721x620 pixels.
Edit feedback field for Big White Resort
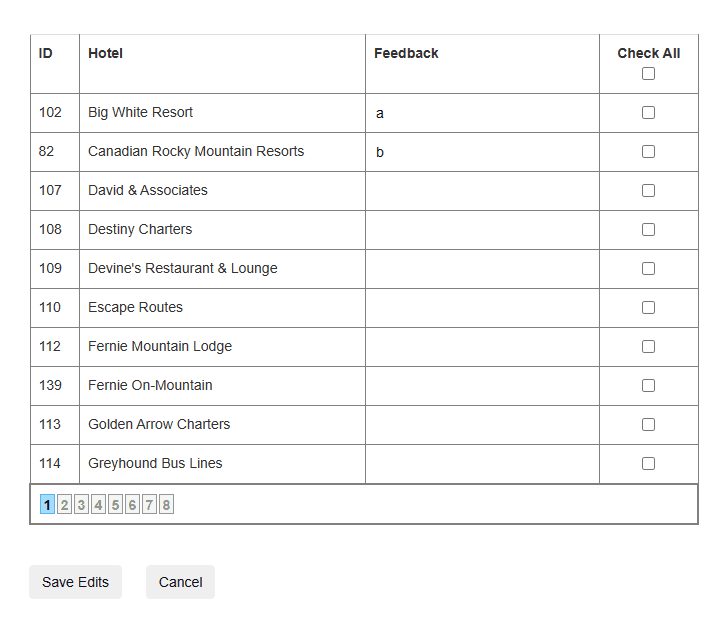click(x=481, y=113)
